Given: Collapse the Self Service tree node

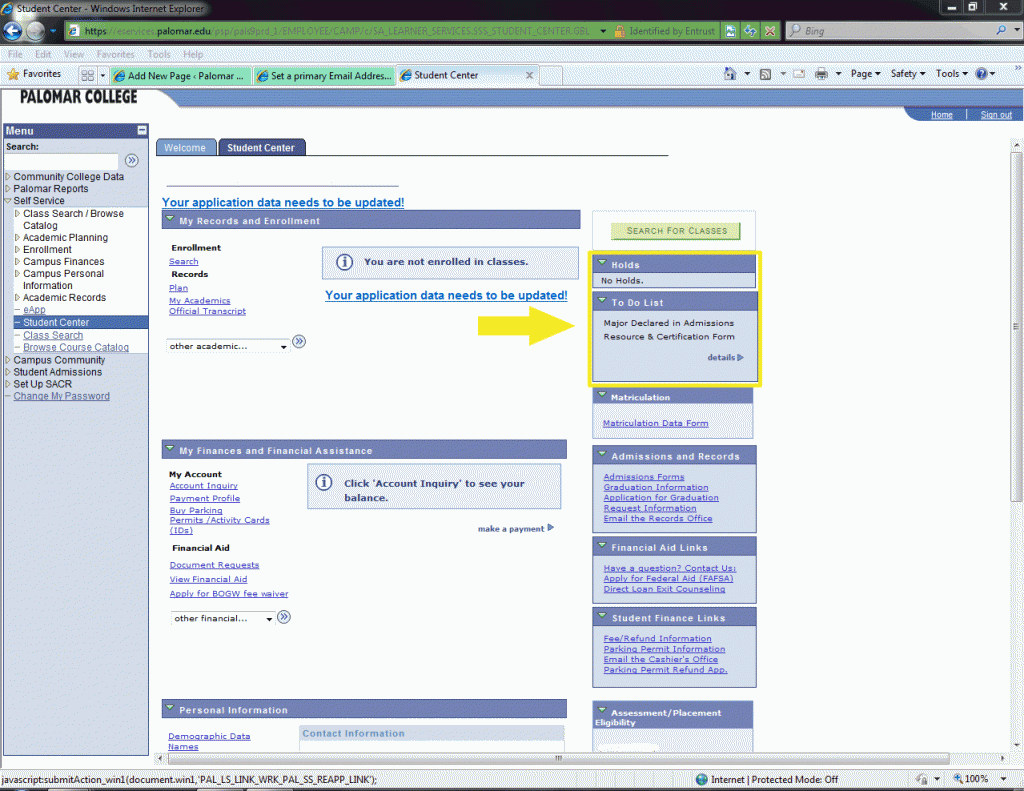Looking at the screenshot, I should point(8,201).
